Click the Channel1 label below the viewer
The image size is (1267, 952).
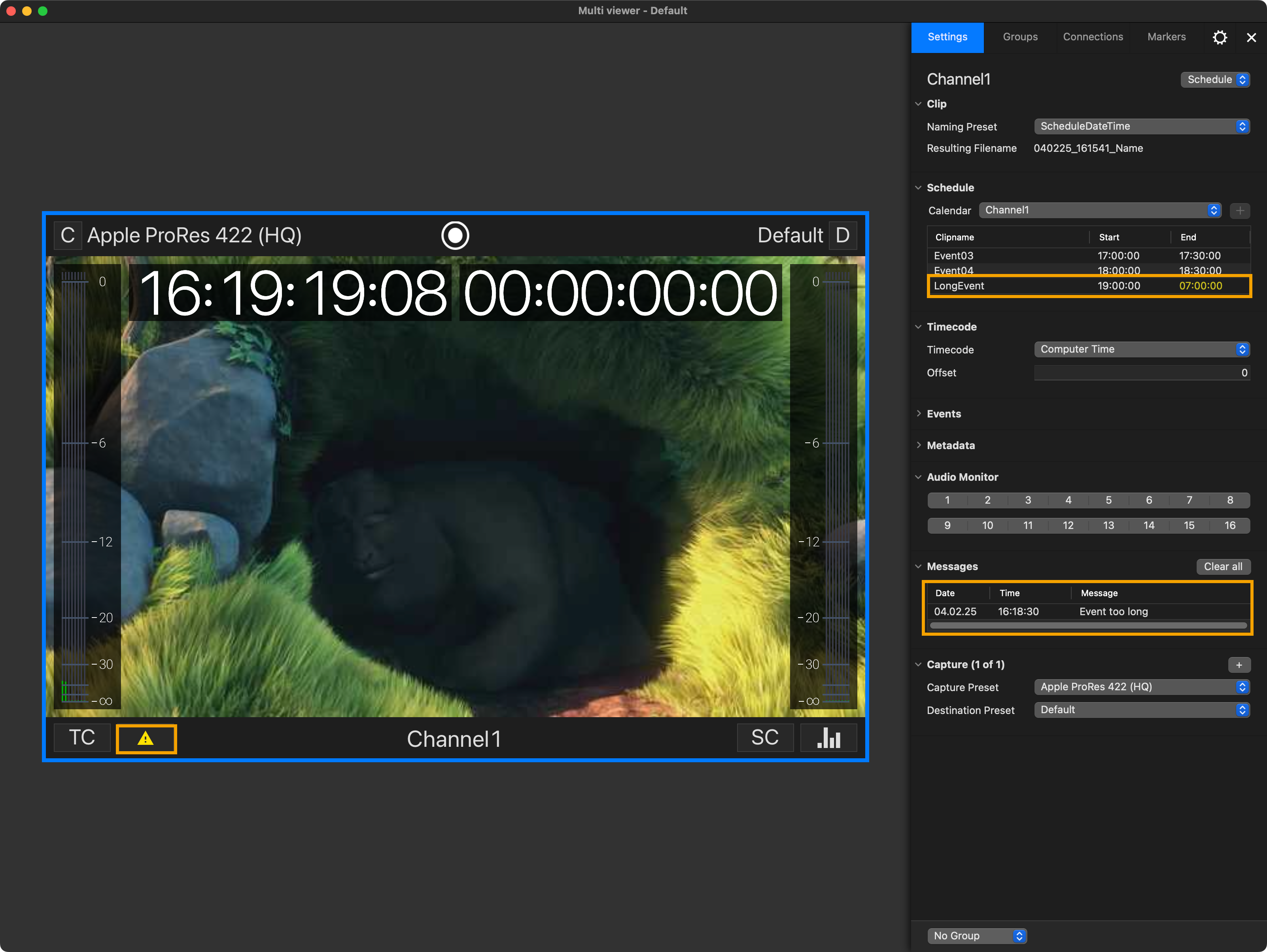[x=454, y=739]
